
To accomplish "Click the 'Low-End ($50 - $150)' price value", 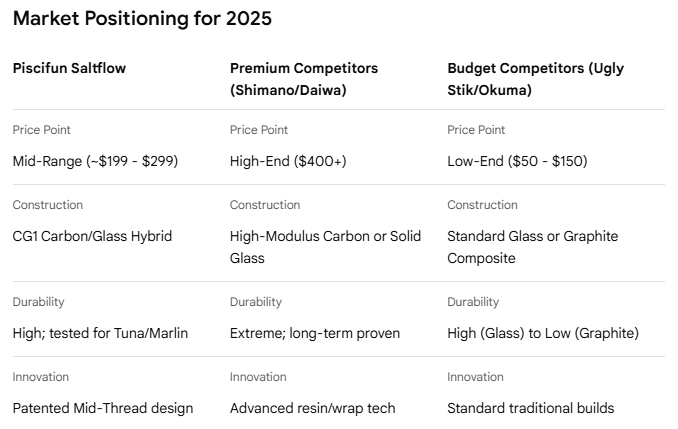I will click(517, 161).
